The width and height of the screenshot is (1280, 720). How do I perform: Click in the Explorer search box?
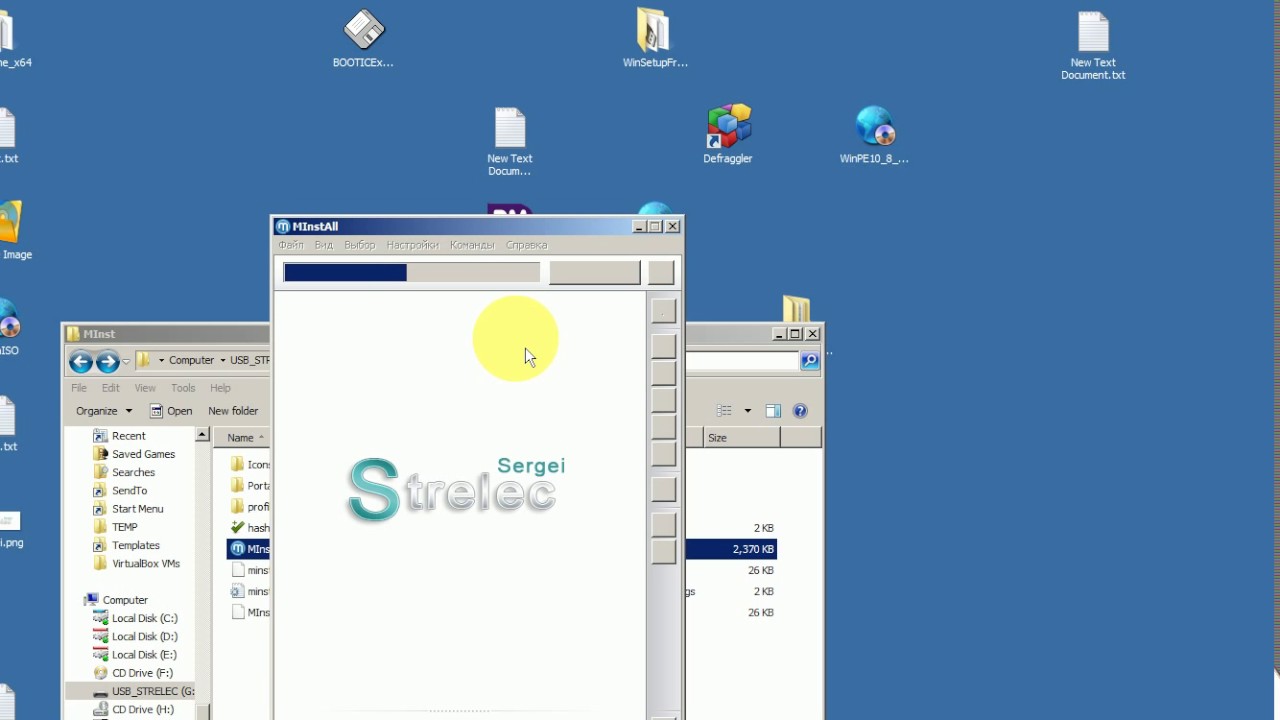pos(742,361)
